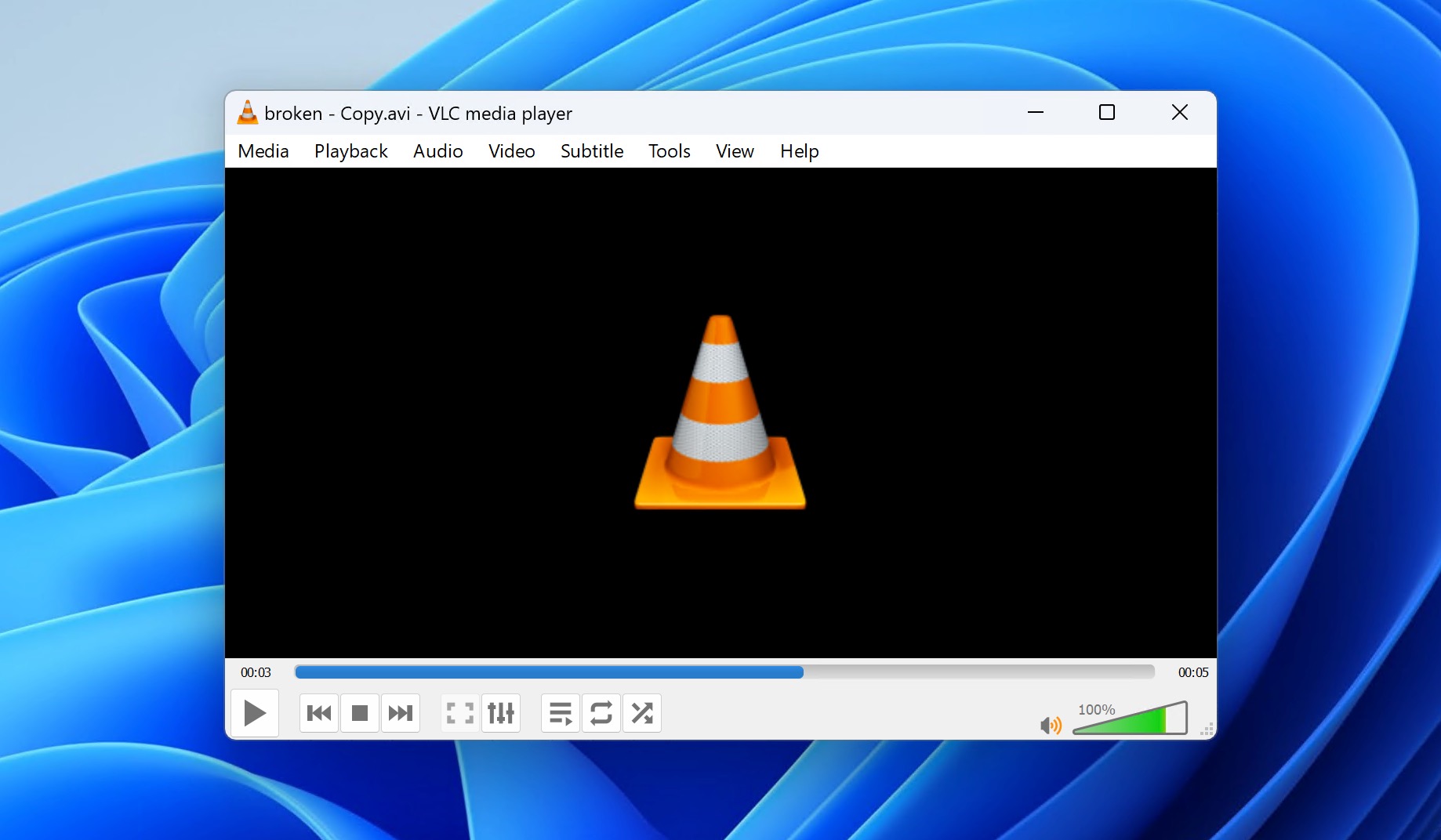
Task: Open extended settings equalizer sliders icon
Action: (501, 713)
